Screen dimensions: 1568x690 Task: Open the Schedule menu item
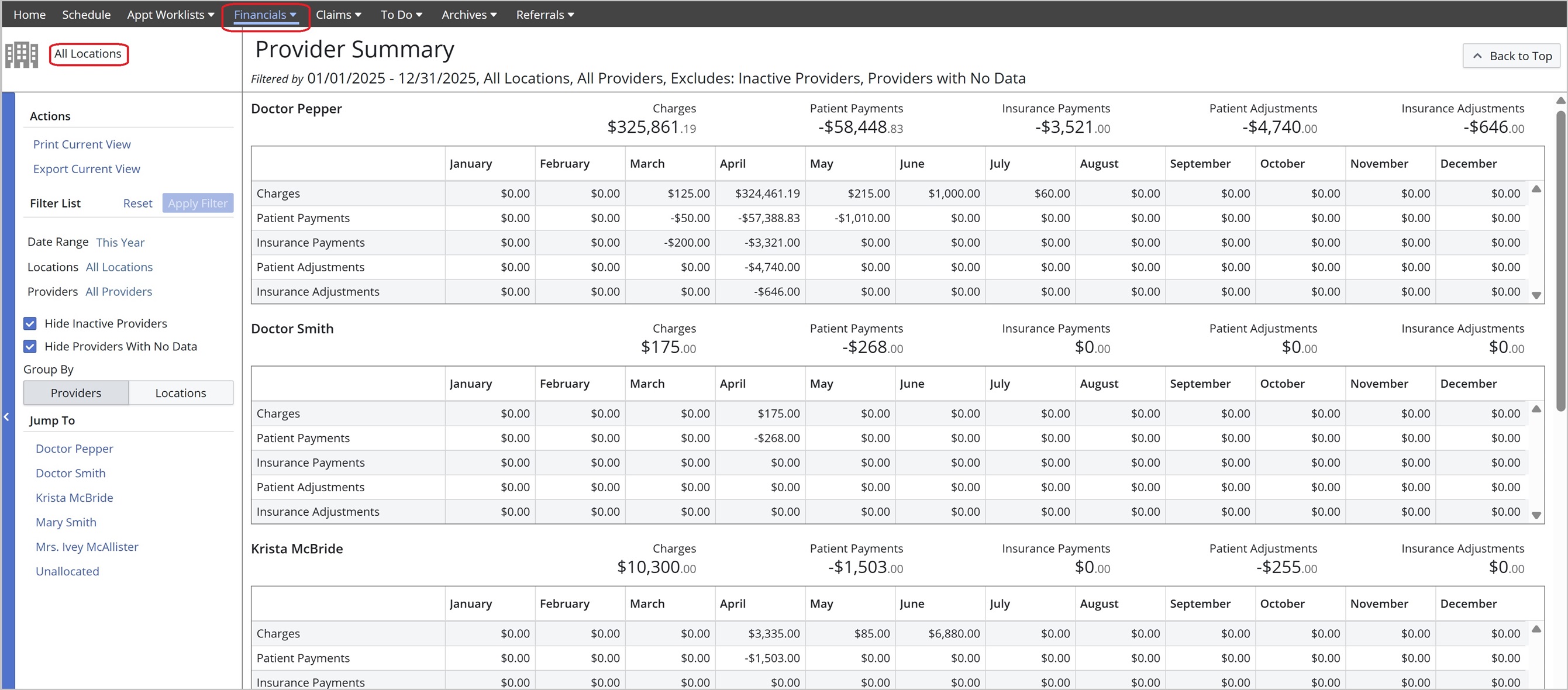pos(87,15)
